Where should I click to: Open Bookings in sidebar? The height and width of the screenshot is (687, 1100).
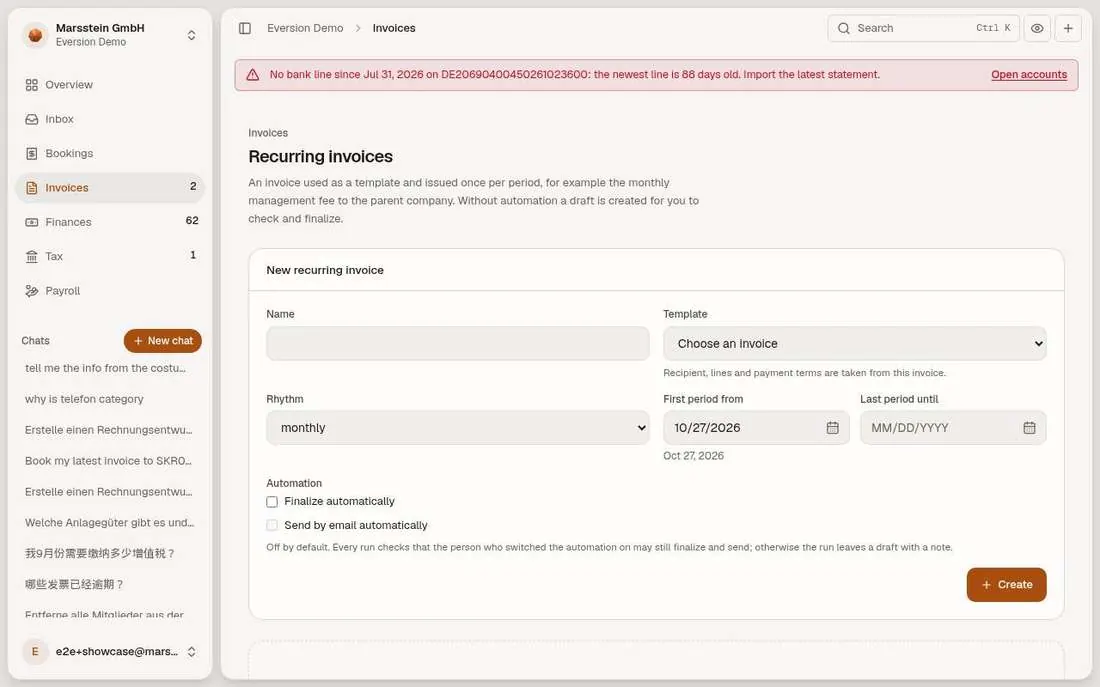click(x=110, y=154)
